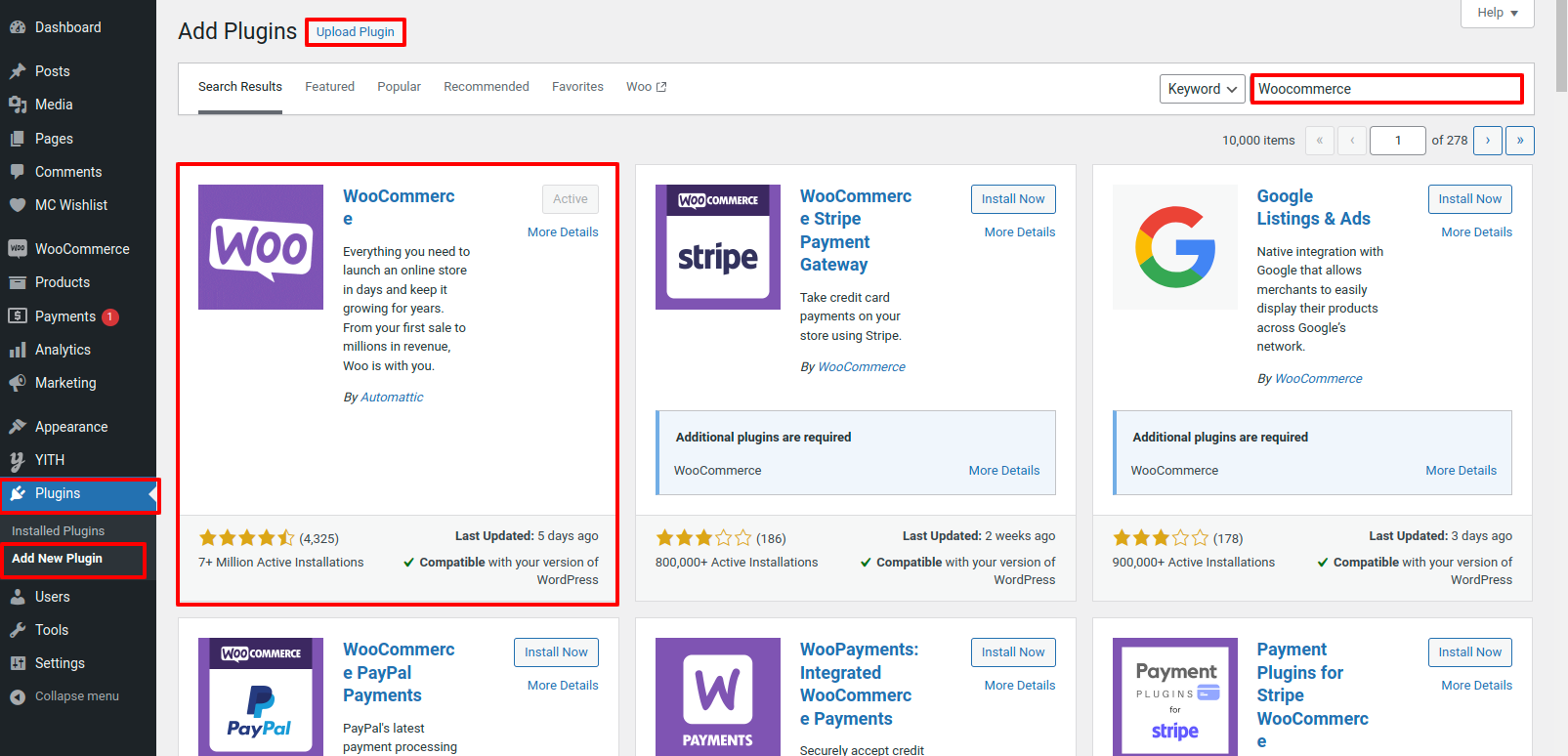Click the Pages icon in sidebar

(18, 139)
